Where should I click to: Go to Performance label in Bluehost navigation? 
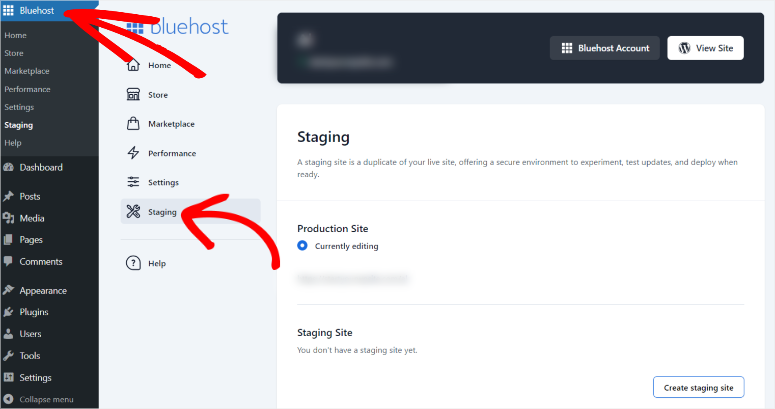point(172,153)
